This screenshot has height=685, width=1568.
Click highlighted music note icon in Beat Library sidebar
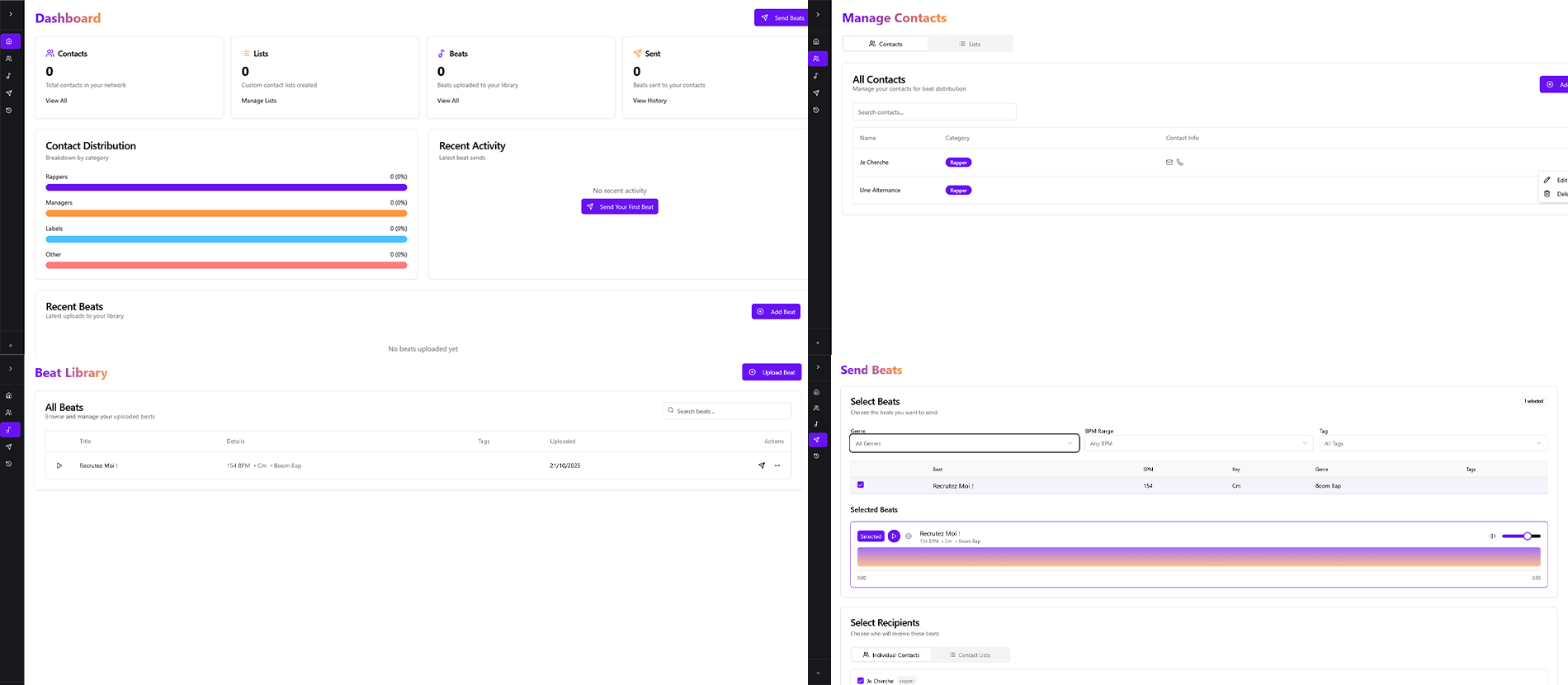click(x=9, y=430)
